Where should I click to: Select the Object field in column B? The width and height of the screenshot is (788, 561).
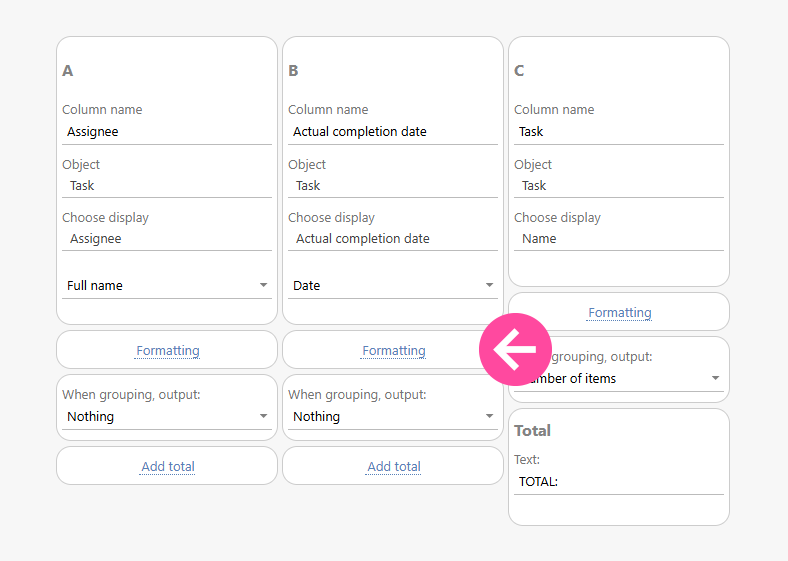[392, 185]
